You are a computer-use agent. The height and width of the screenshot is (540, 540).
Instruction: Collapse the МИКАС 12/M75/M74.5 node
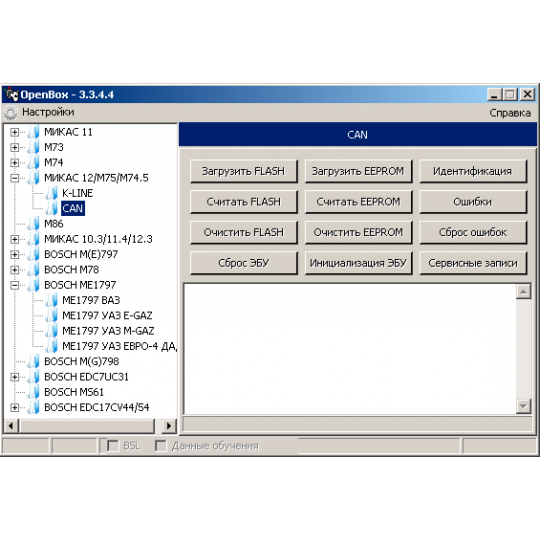[x=14, y=178]
